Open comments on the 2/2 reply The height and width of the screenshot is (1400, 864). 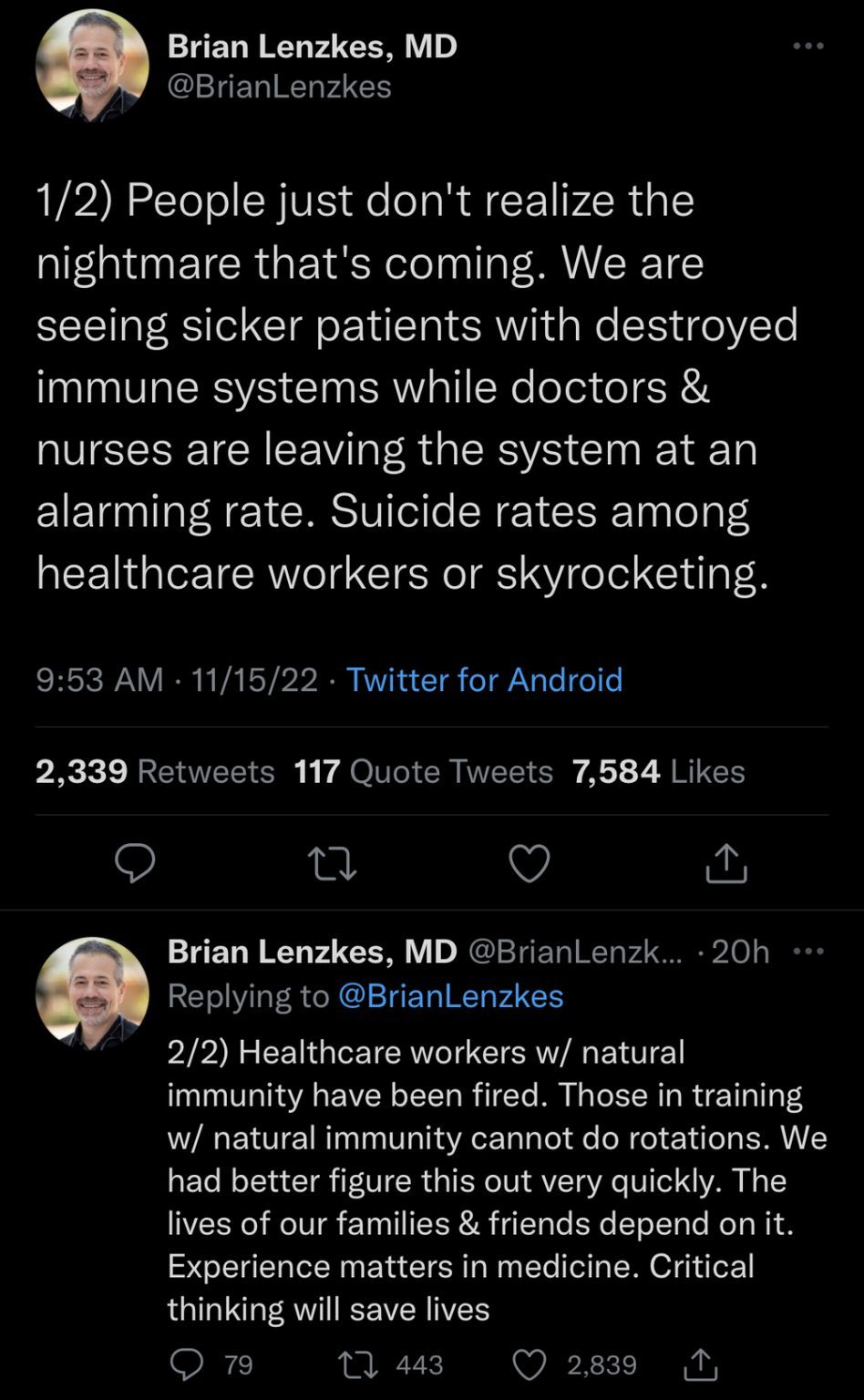pos(188,1364)
